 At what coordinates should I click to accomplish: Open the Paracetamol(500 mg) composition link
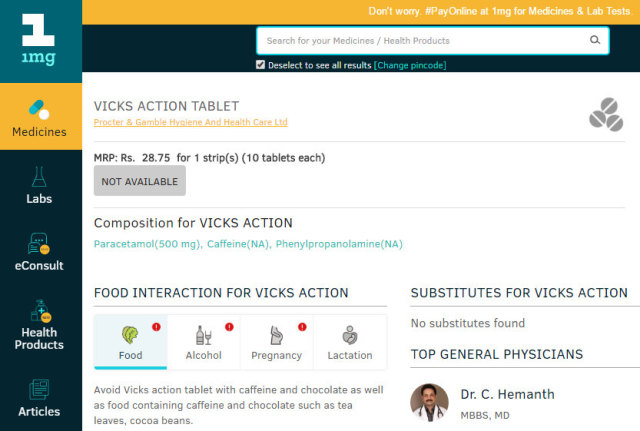(x=148, y=244)
